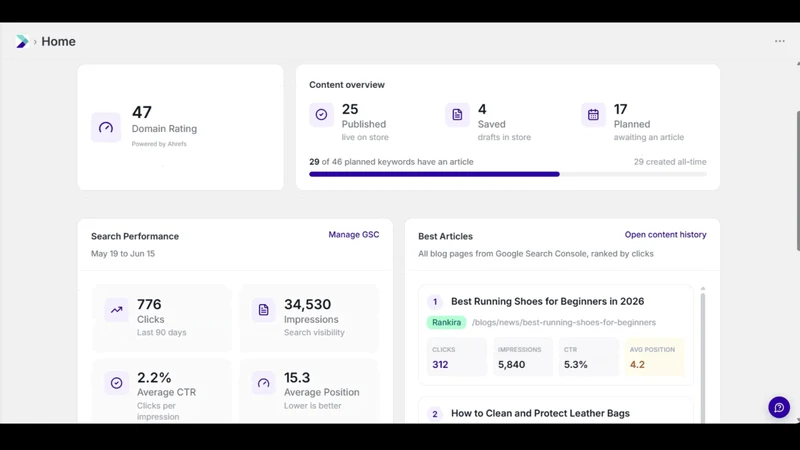Click the Impressions document icon

coord(264,310)
